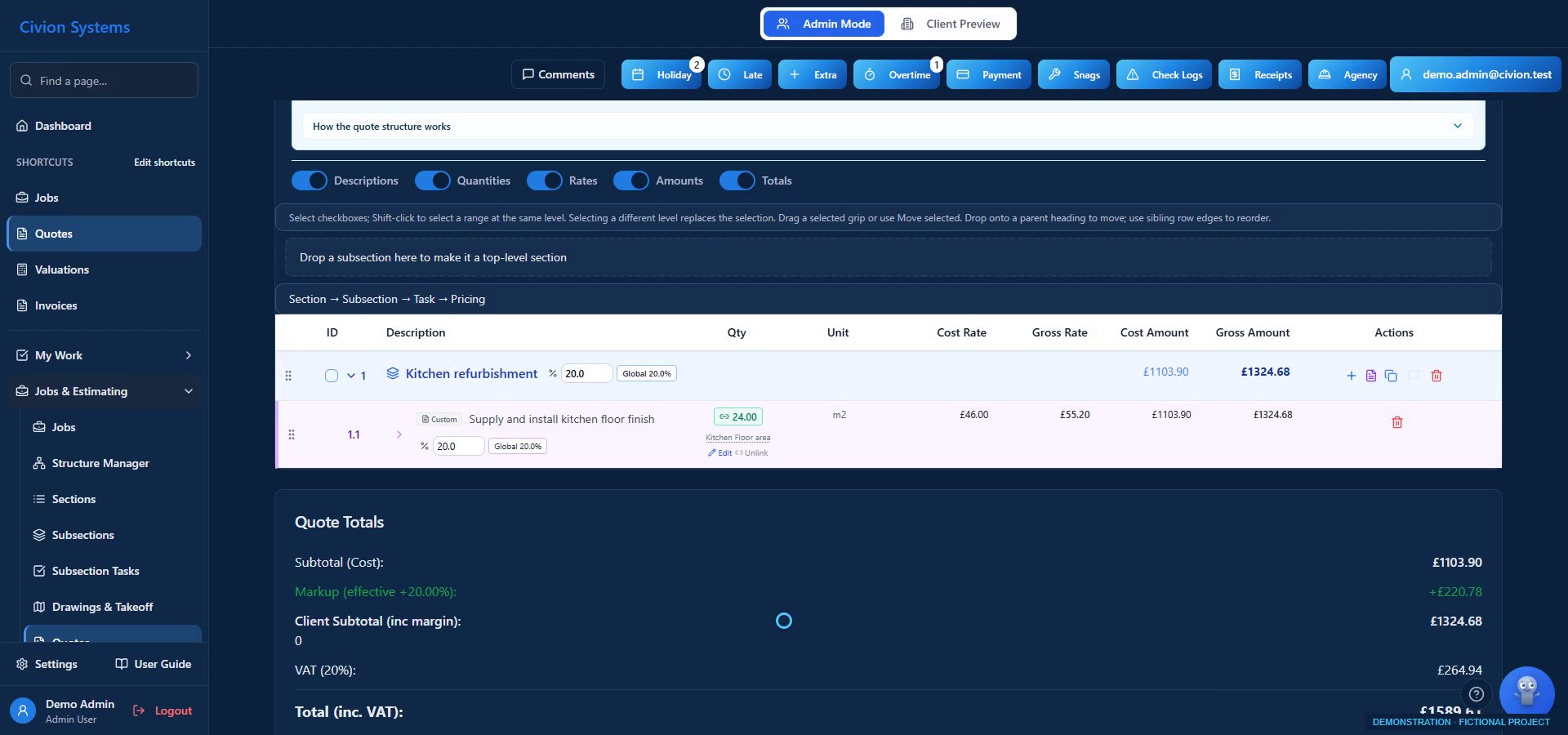Open Check Logs warning button
This screenshot has height=735, width=1568.
click(1165, 74)
